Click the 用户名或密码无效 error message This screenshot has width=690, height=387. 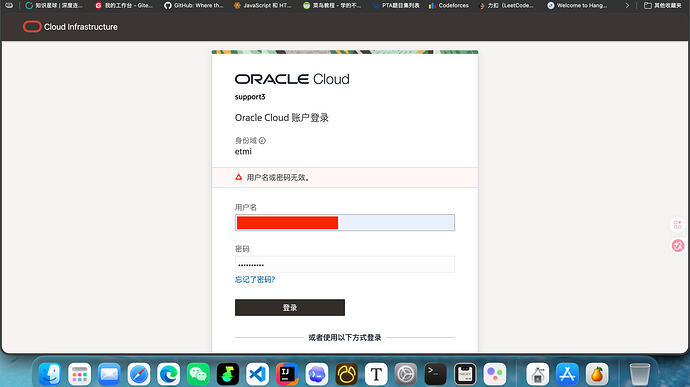click(x=278, y=177)
